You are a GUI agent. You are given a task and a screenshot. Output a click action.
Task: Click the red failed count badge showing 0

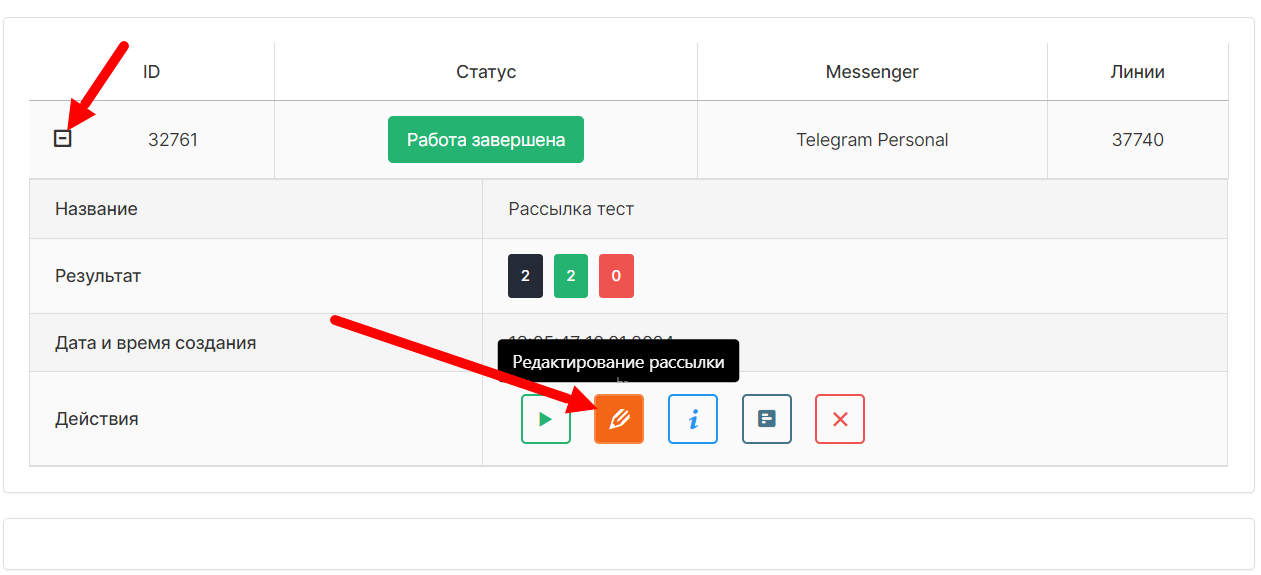coord(616,276)
